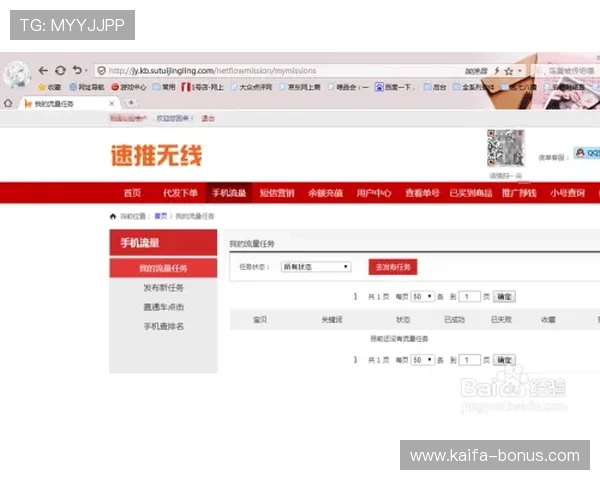Click the lightning speed-mode icon
This screenshot has width=600, height=480.
(x=497, y=71)
